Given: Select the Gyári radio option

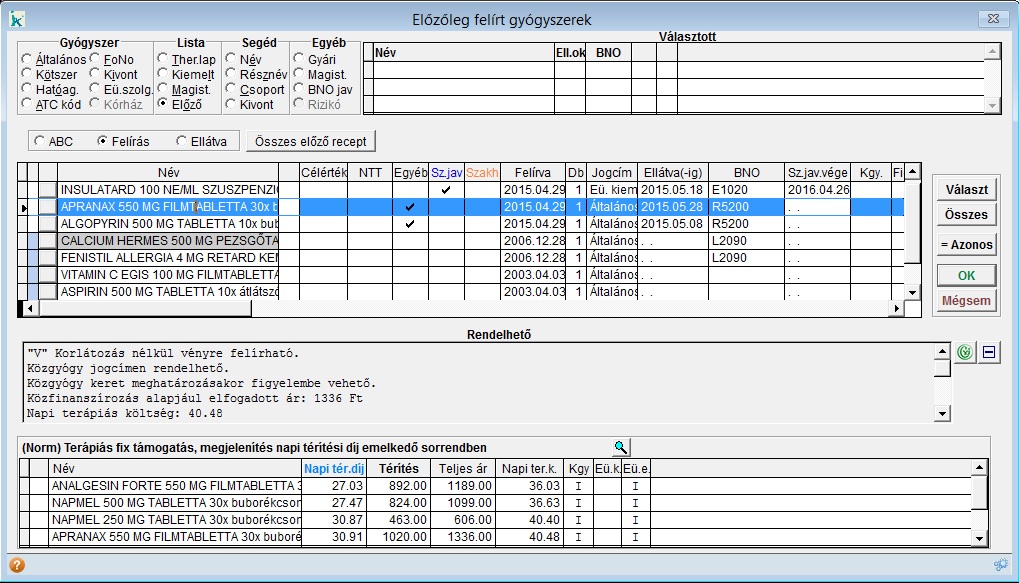Looking at the screenshot, I should tap(299, 58).
